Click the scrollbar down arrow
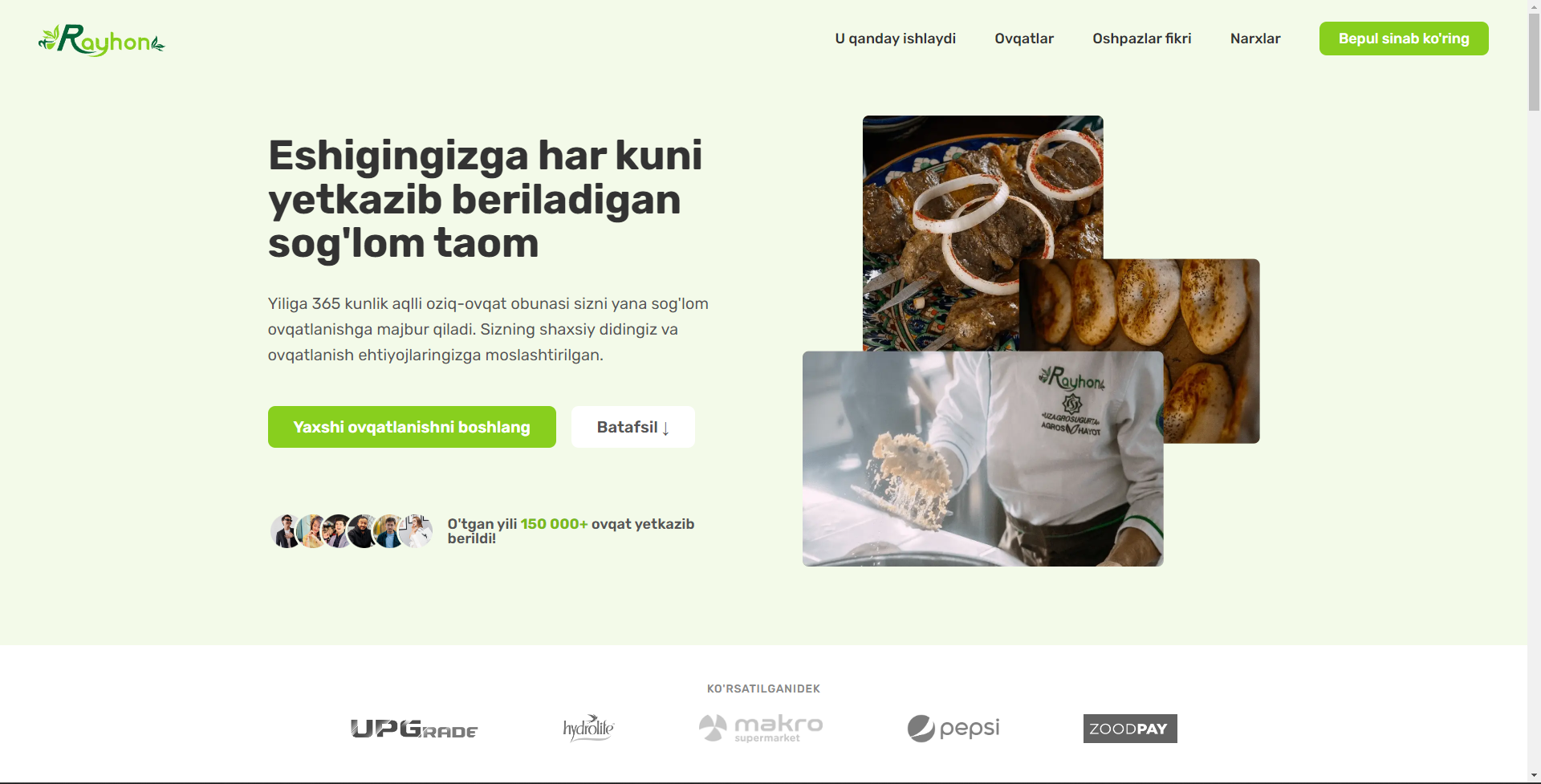 coord(1534,777)
